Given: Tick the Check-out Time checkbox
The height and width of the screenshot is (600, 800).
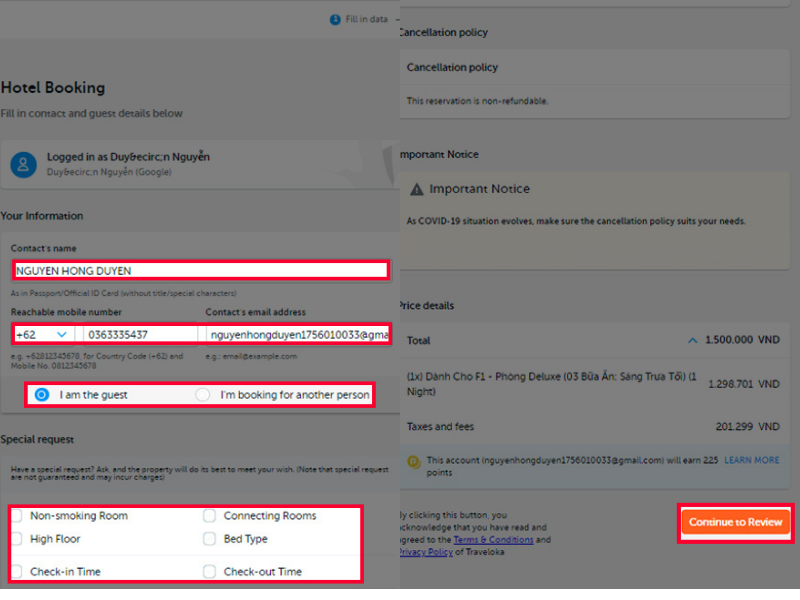Looking at the screenshot, I should [209, 571].
